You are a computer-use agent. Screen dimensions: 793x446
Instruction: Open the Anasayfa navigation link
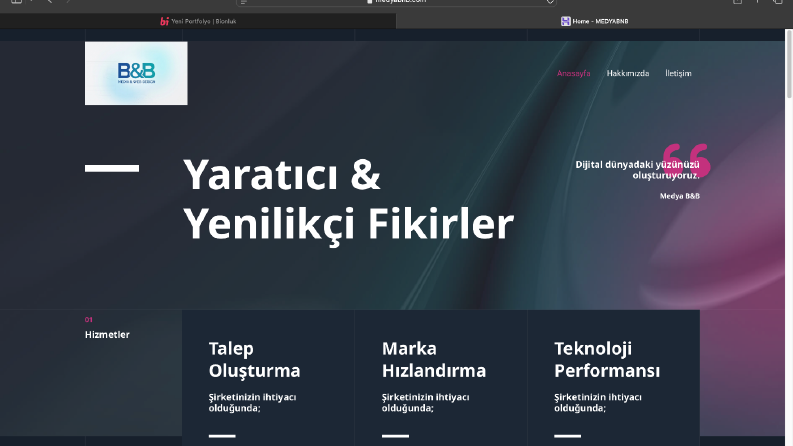point(574,73)
